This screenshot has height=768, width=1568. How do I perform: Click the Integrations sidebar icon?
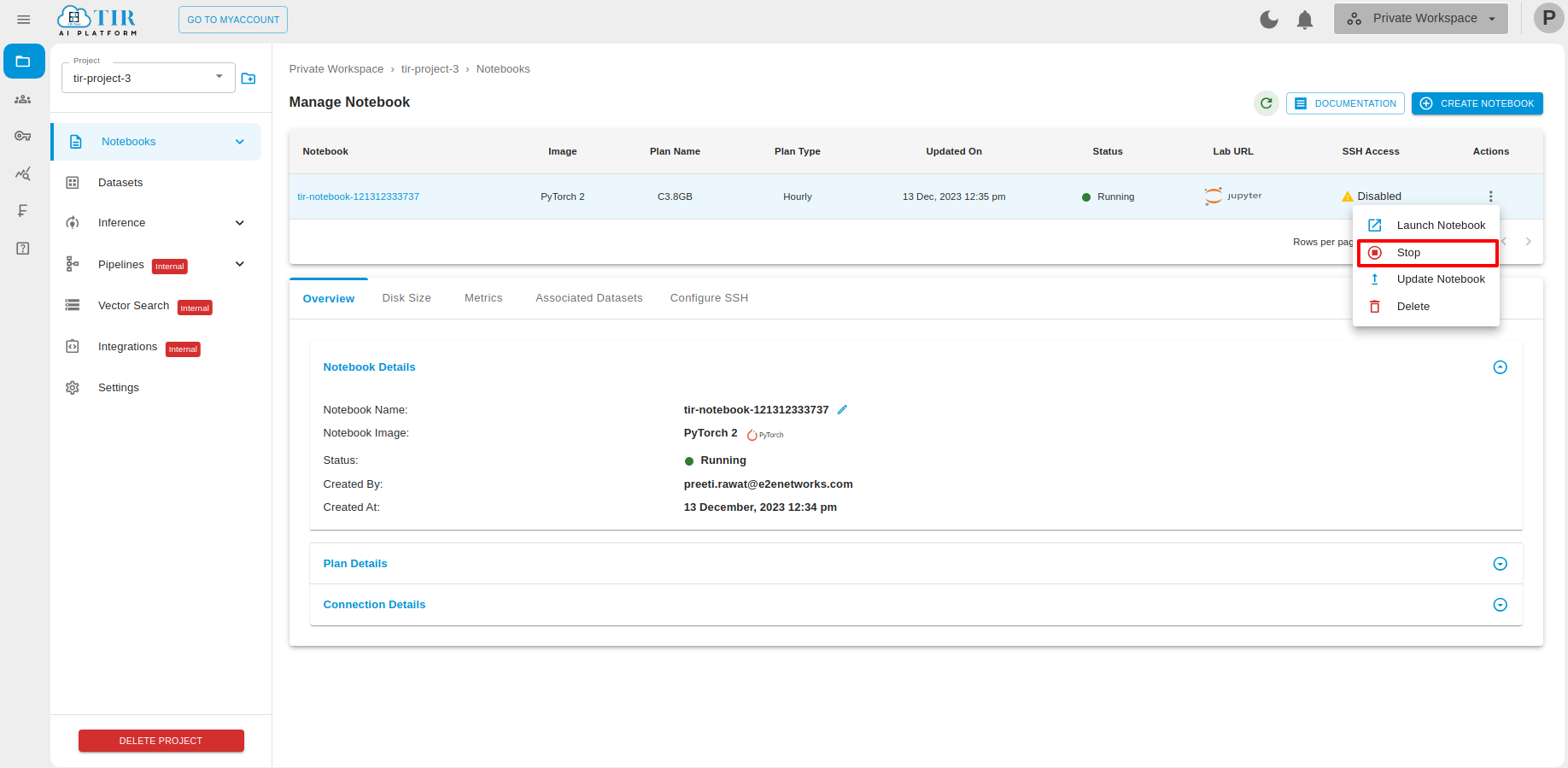click(73, 346)
